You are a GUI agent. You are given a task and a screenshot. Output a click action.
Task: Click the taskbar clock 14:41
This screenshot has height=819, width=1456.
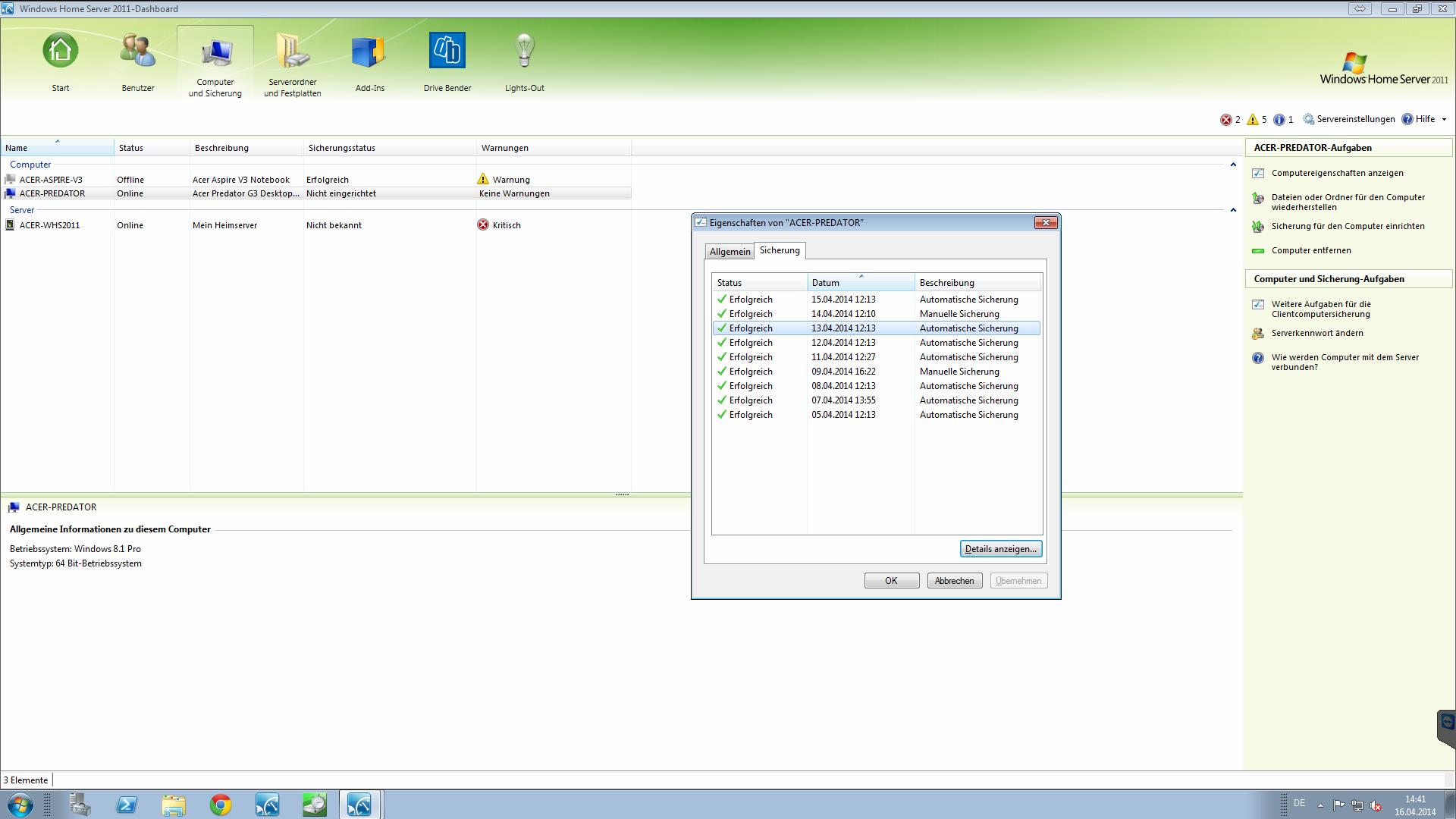click(x=1415, y=805)
